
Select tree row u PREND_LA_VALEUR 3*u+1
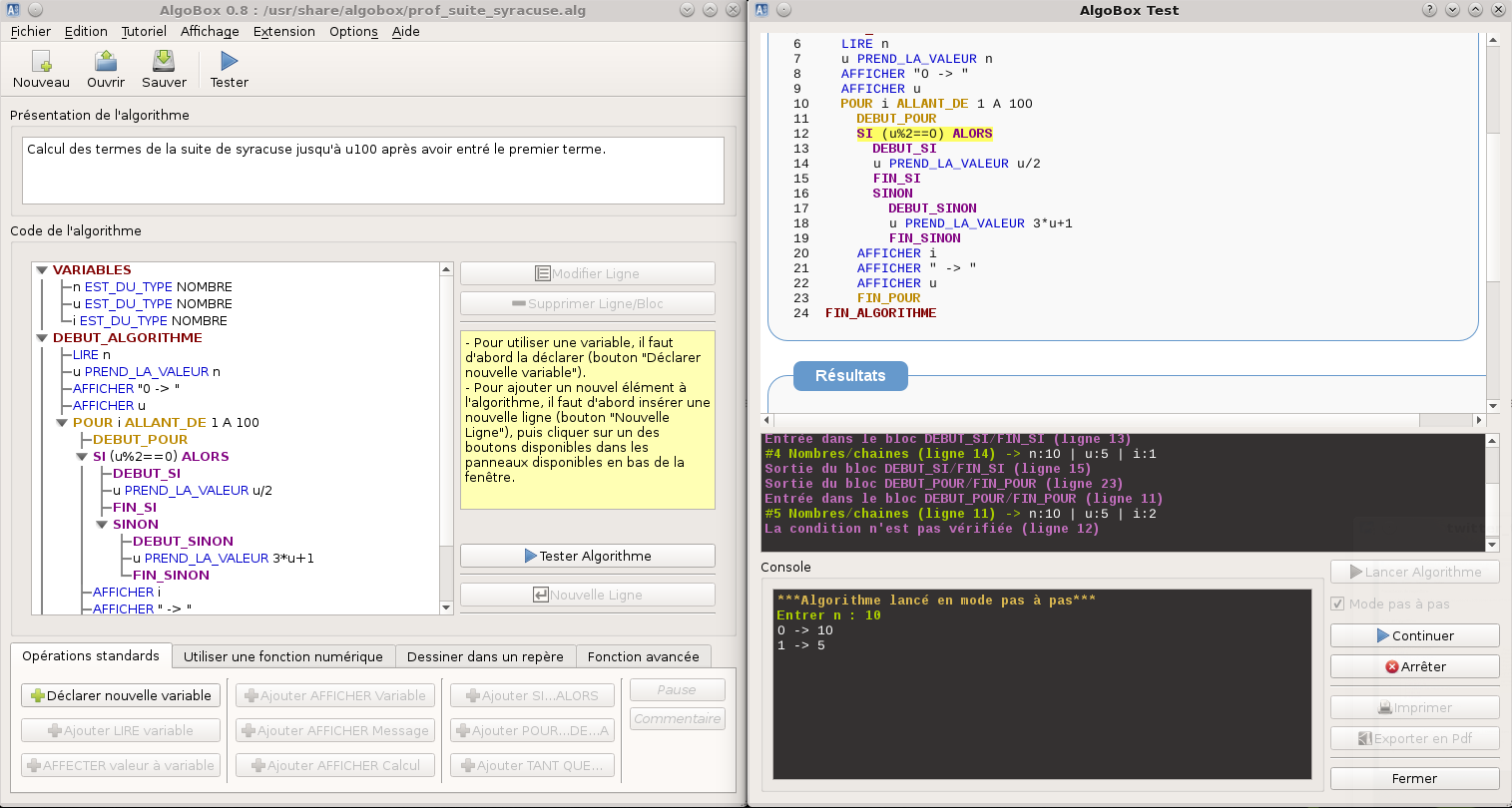tap(223, 558)
